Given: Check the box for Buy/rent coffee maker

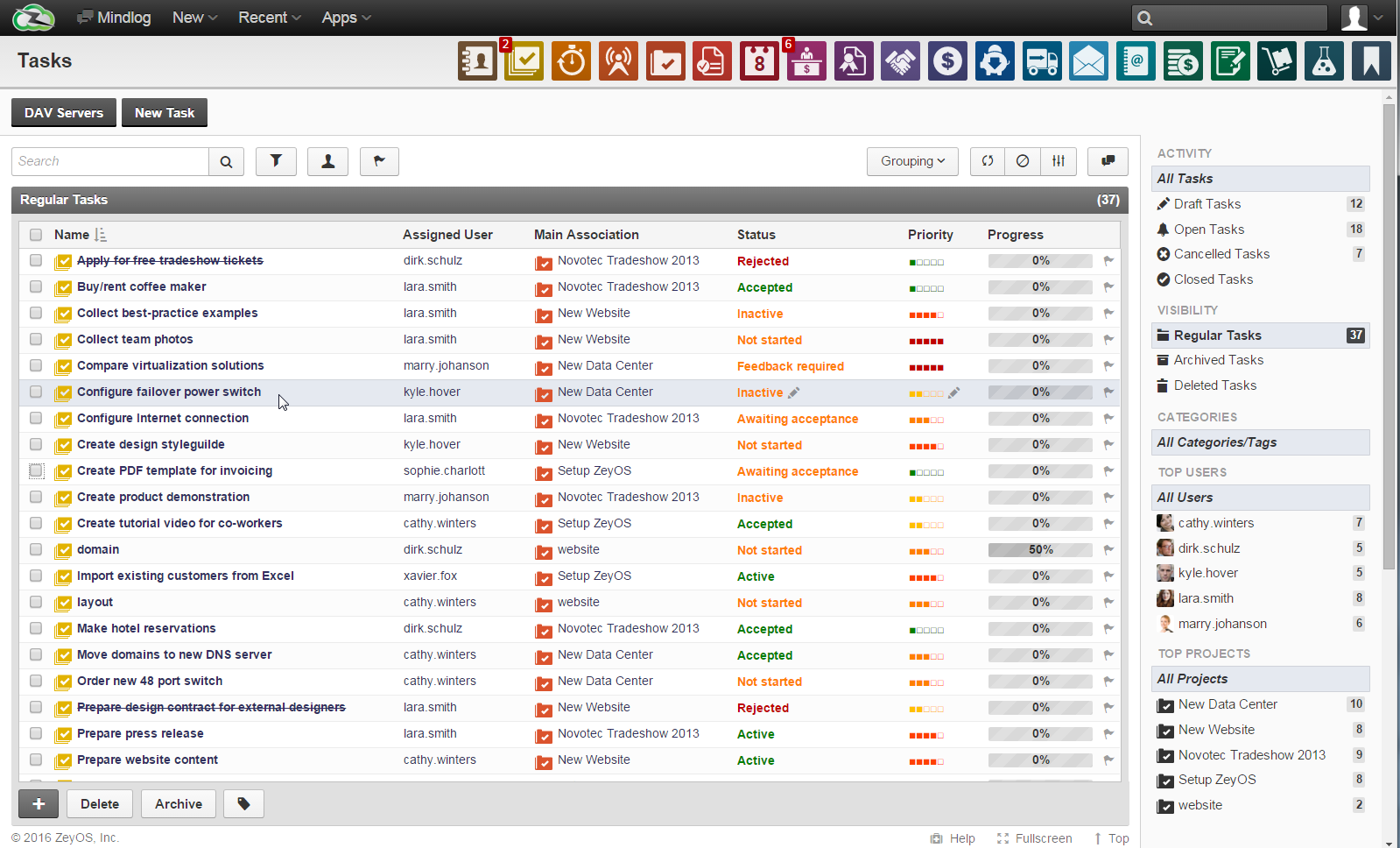Looking at the screenshot, I should 36,286.
